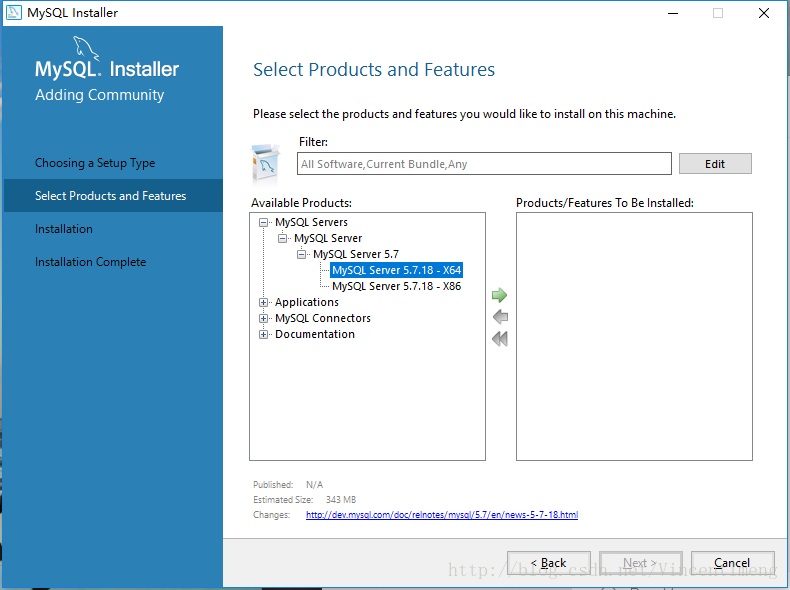The width and height of the screenshot is (790, 590).
Task: Open the Installation step in sidebar
Action: pos(64,229)
